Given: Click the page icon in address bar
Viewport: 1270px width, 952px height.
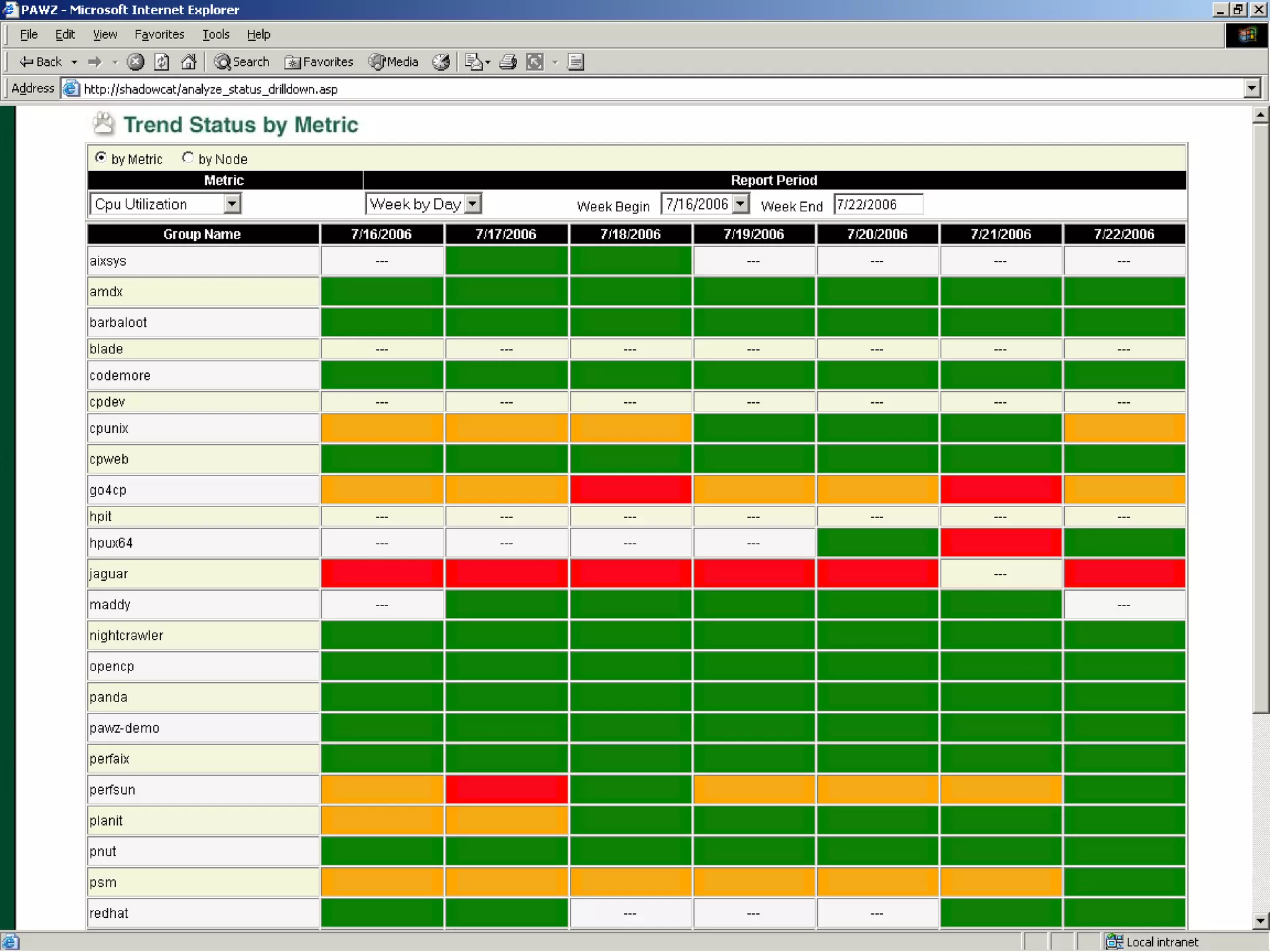Looking at the screenshot, I should (71, 89).
